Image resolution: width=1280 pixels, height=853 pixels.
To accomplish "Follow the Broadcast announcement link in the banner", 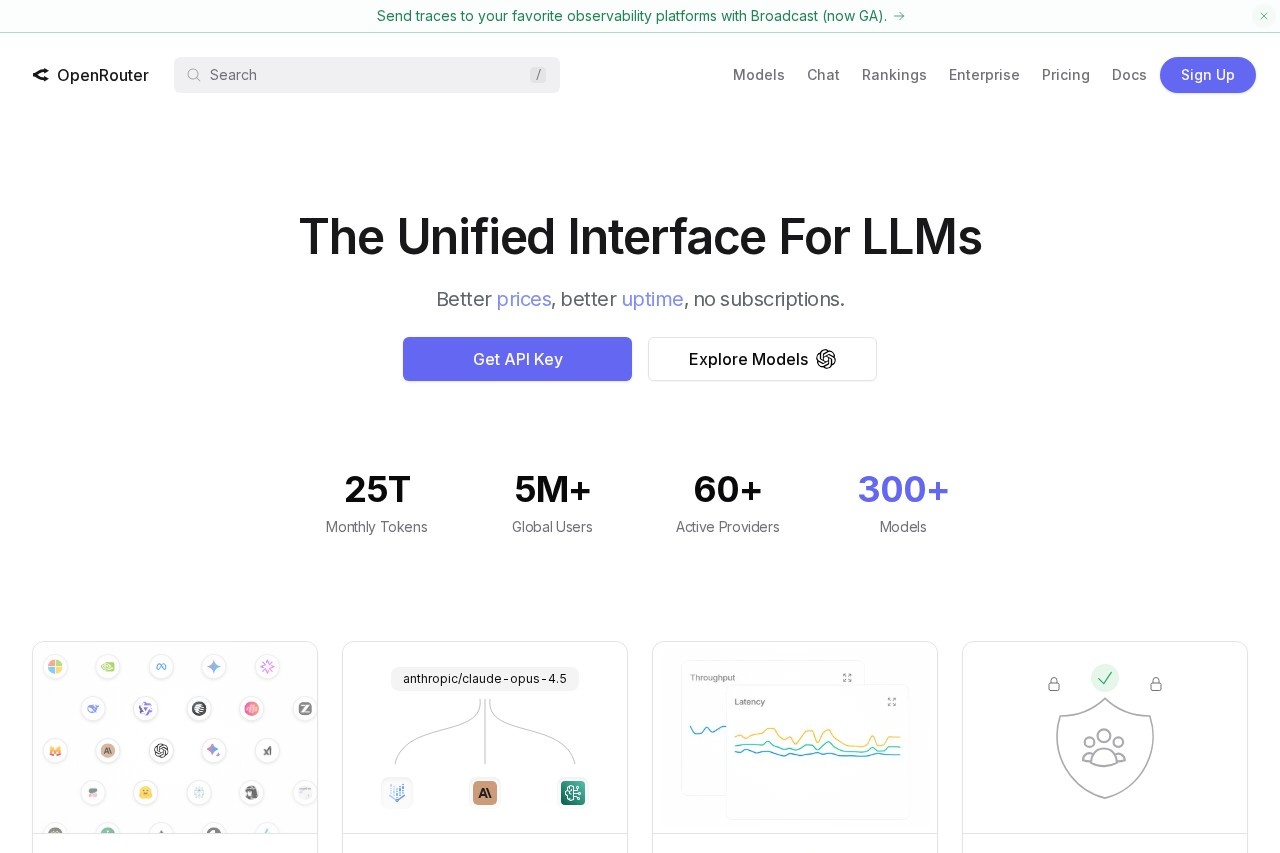I will [x=640, y=16].
